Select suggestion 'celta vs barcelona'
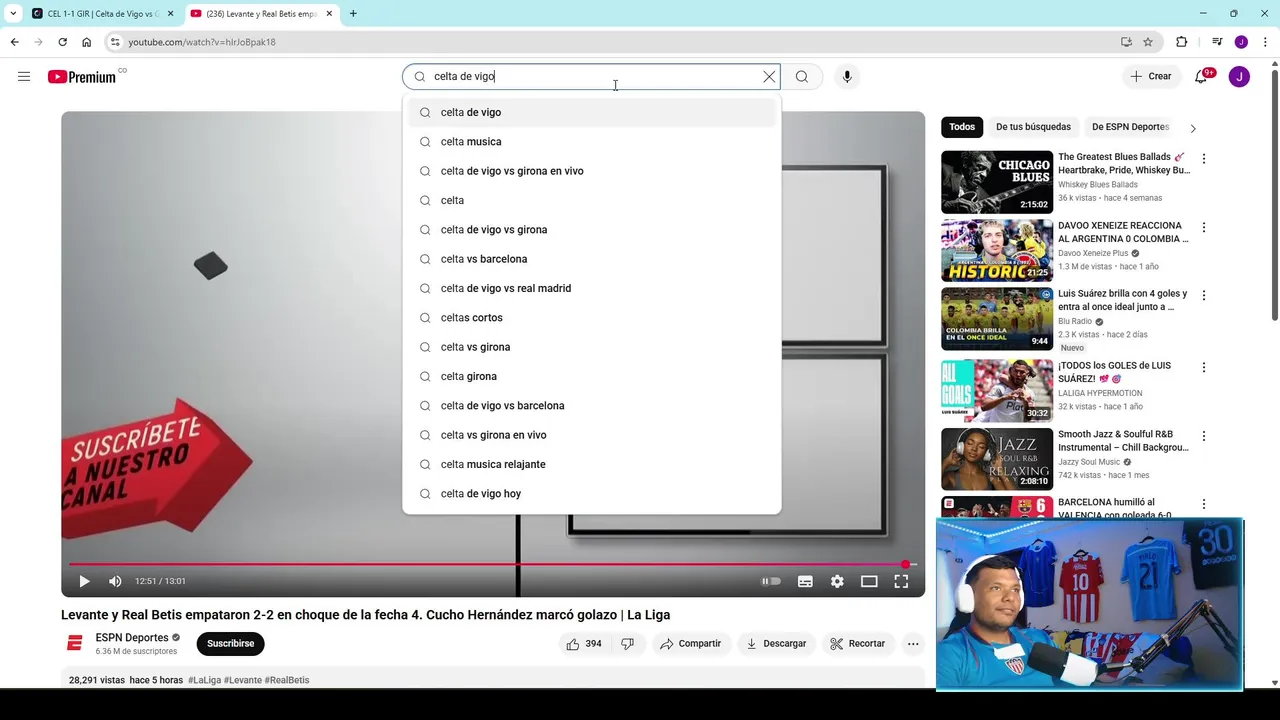 pos(591,259)
